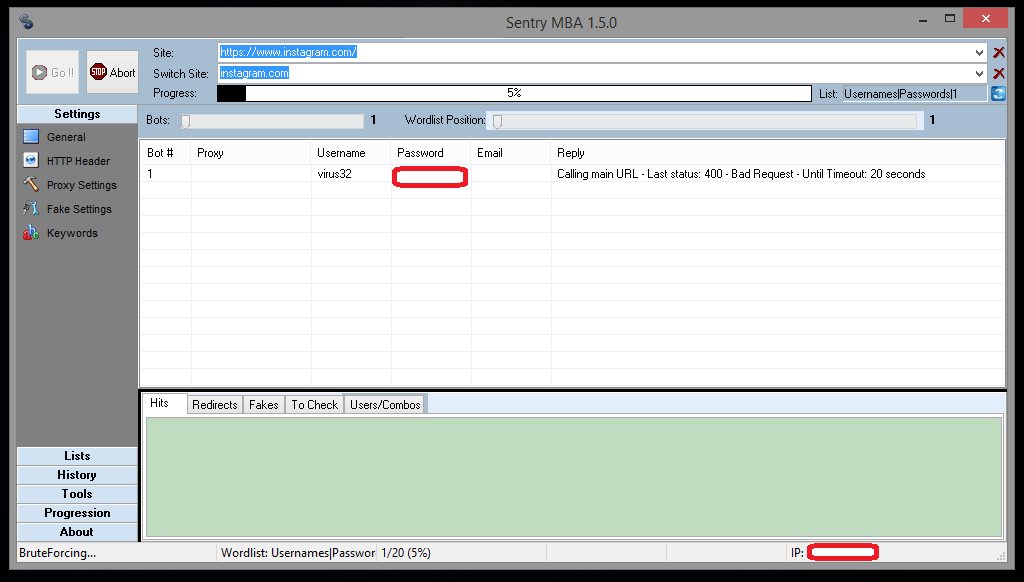Open the Lists sidebar section
Viewport: 1024px width, 582px height.
pyautogui.click(x=77, y=456)
